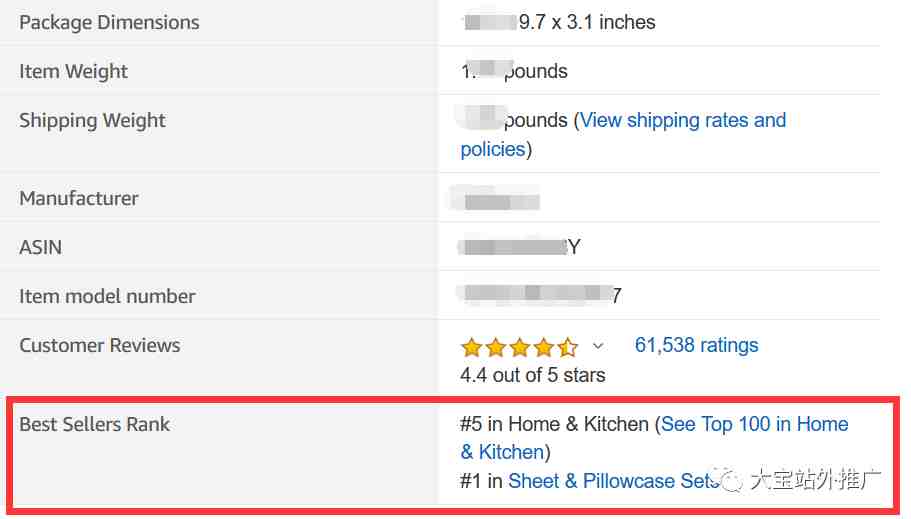Select the Item model number label

pyautogui.click(x=107, y=296)
